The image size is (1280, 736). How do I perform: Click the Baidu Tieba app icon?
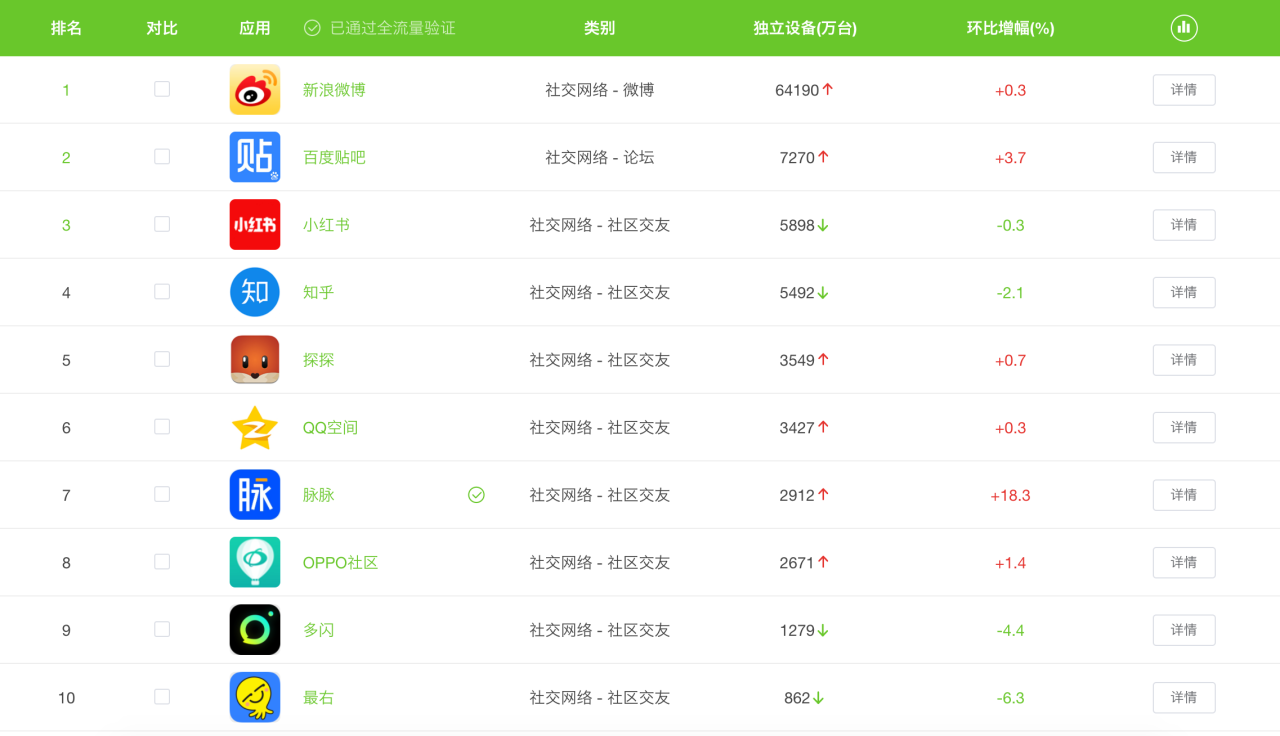point(255,157)
